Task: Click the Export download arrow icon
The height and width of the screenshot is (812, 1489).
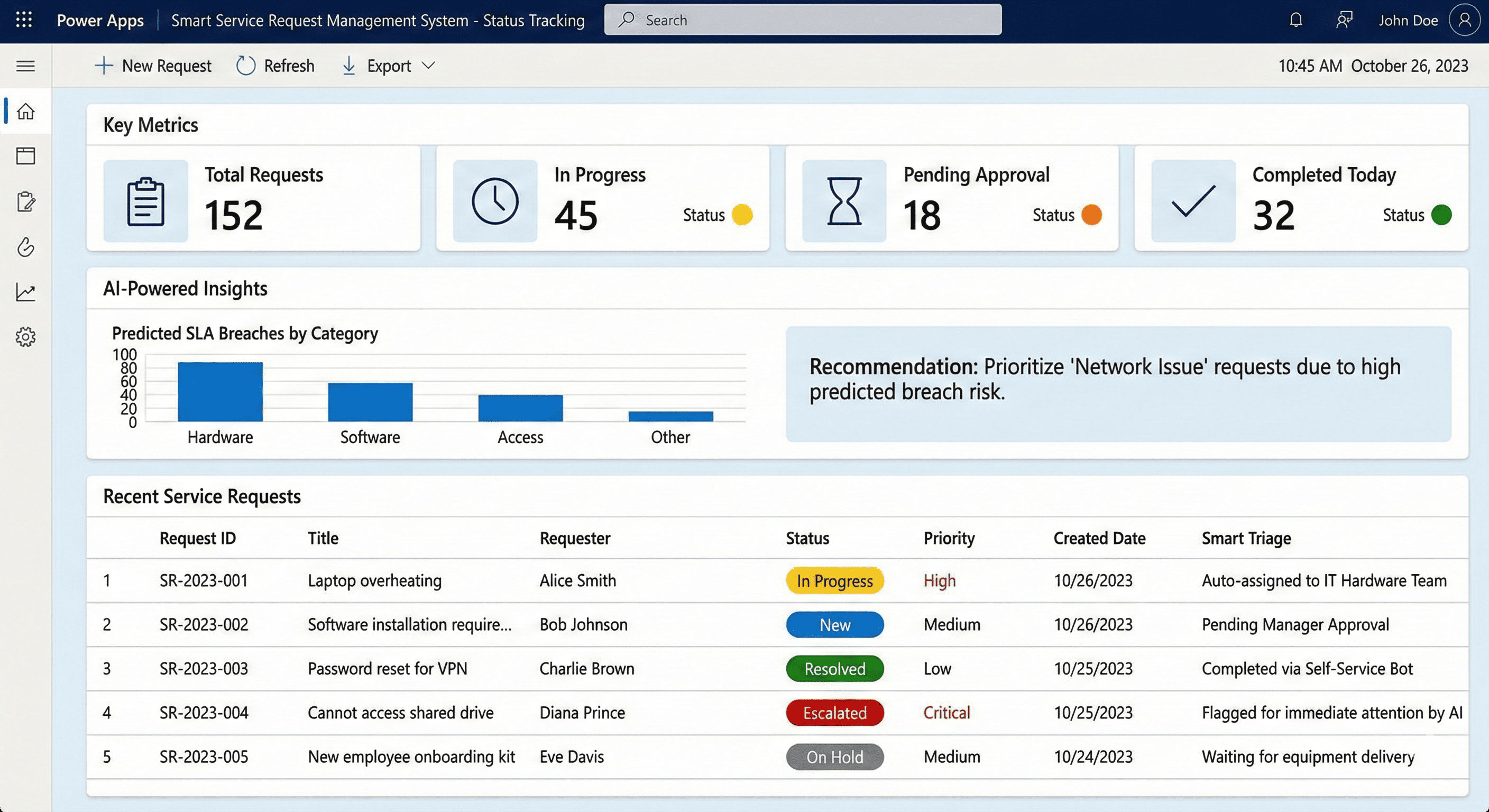Action: click(348, 66)
